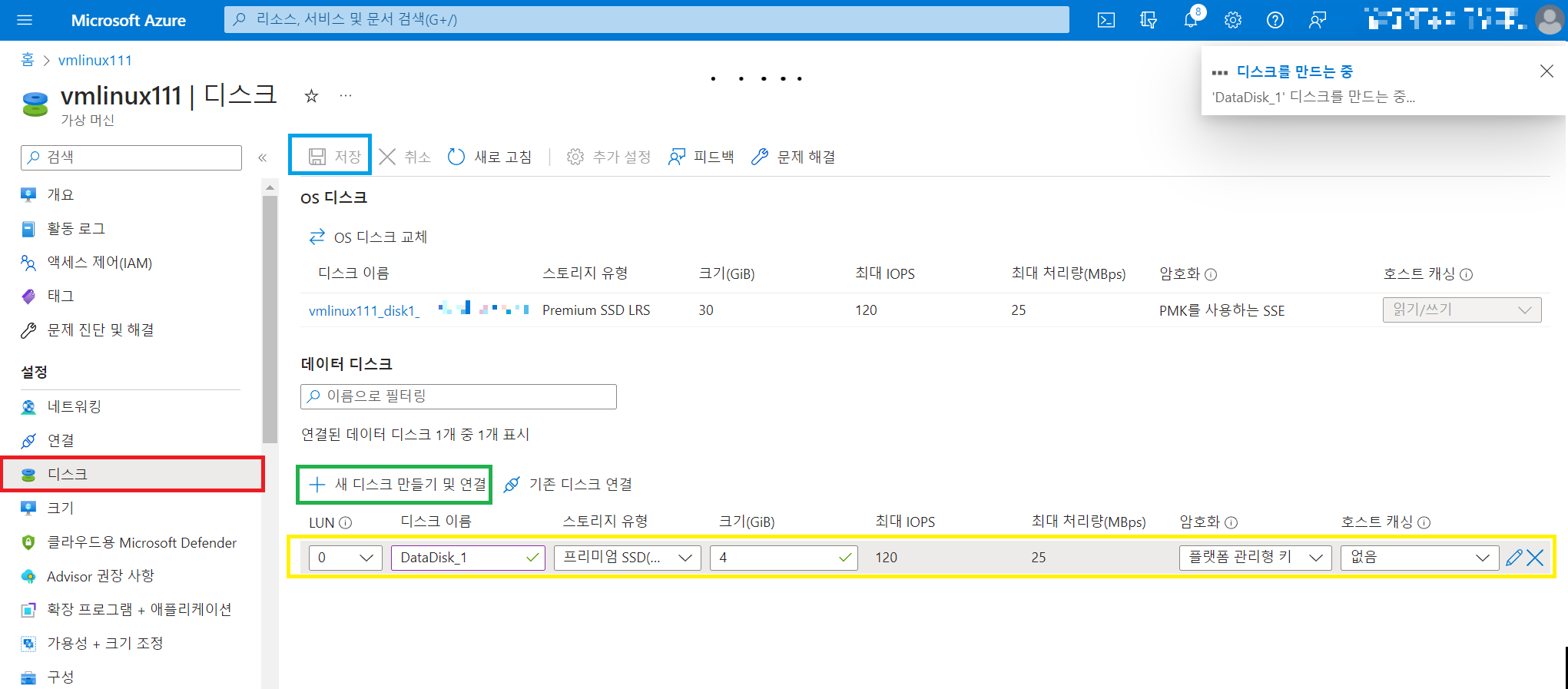
Task: Show info for OS disk 암호화 column
Action: tap(1211, 275)
